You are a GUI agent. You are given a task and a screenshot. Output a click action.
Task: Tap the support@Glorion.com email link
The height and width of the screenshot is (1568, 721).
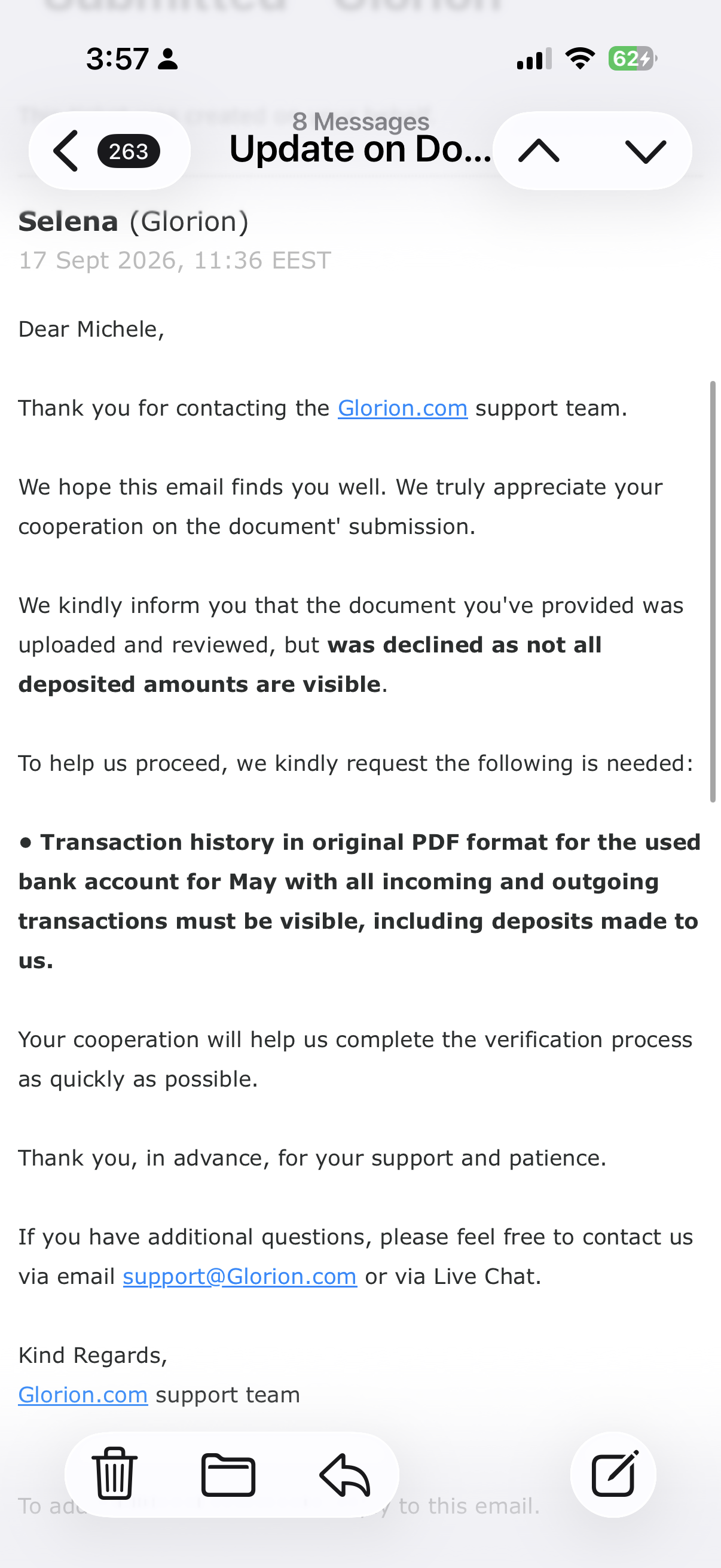pyautogui.click(x=240, y=1277)
